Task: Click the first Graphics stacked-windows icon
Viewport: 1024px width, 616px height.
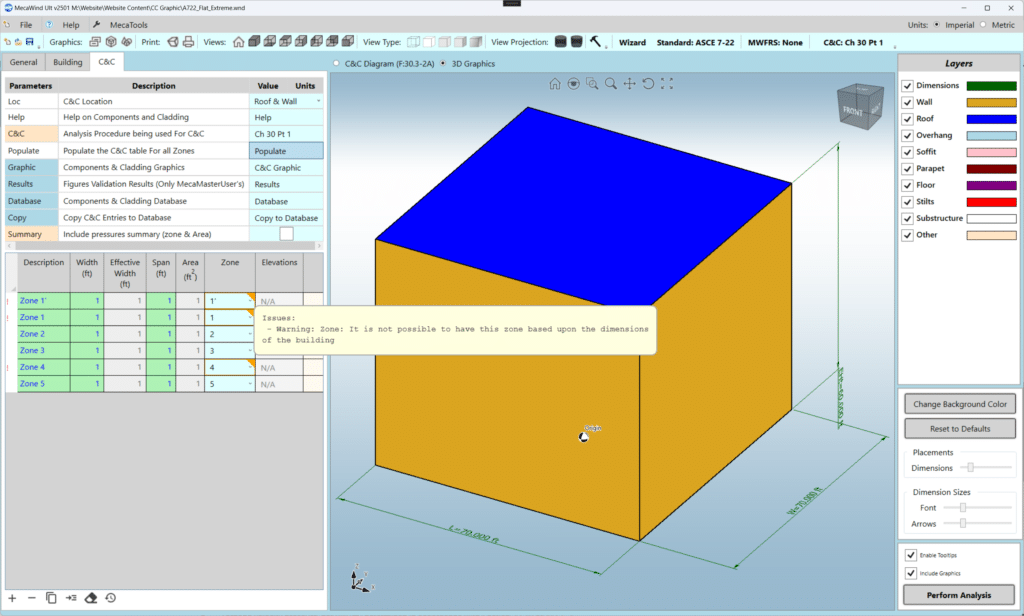Action: click(x=95, y=42)
